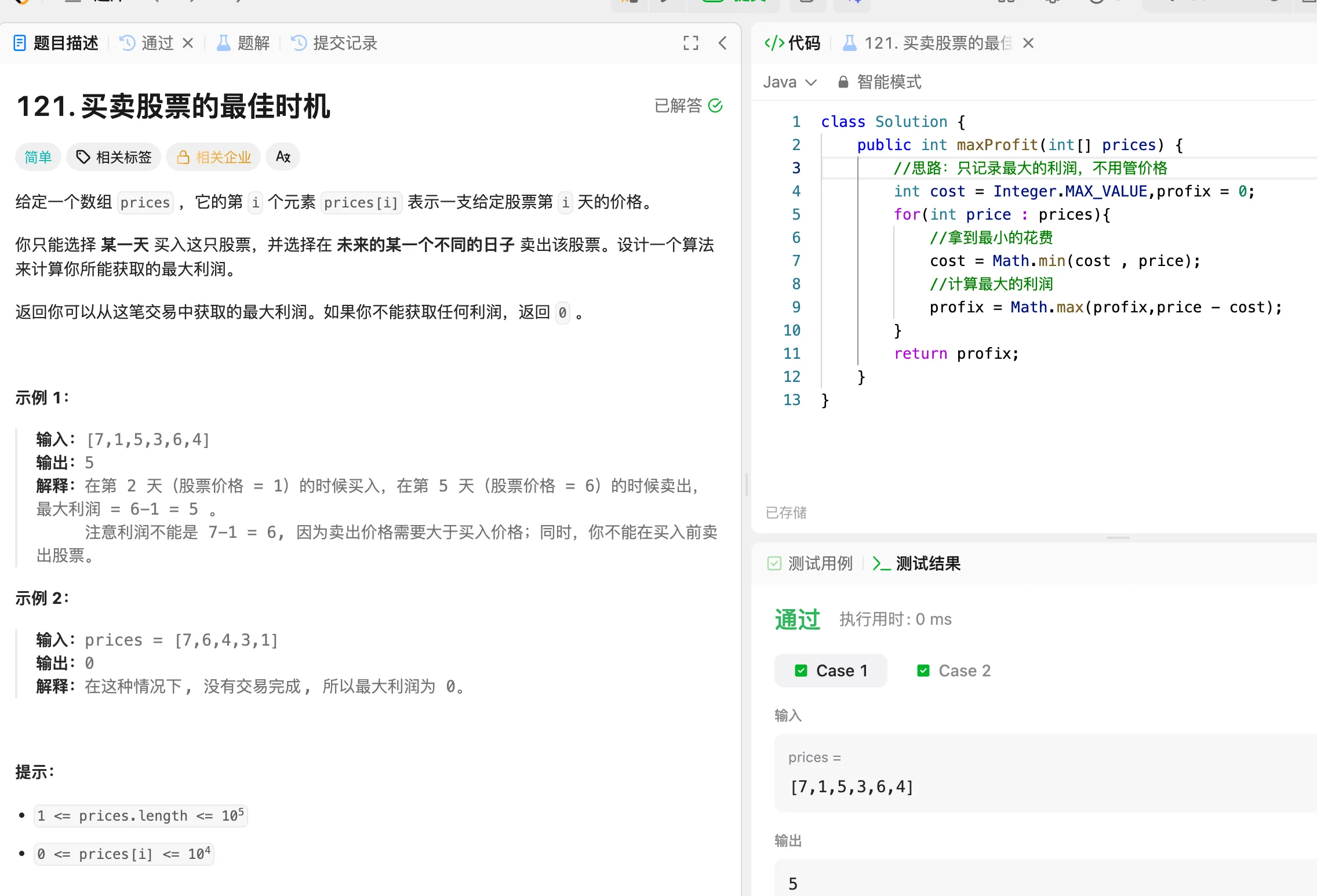1317x896 pixels.
Task: Close the 通过 submission tab
Action: (188, 43)
